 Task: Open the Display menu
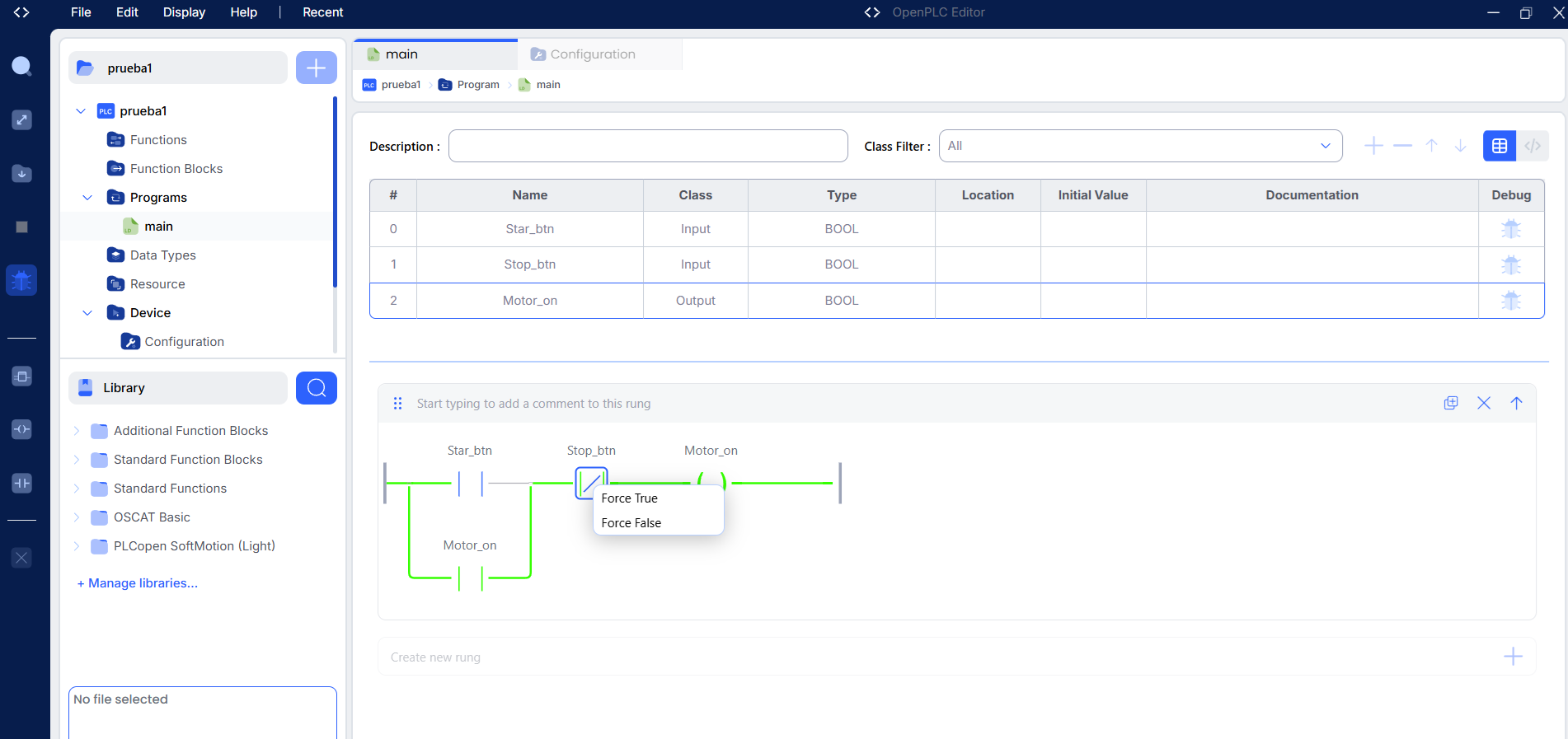coord(184,12)
